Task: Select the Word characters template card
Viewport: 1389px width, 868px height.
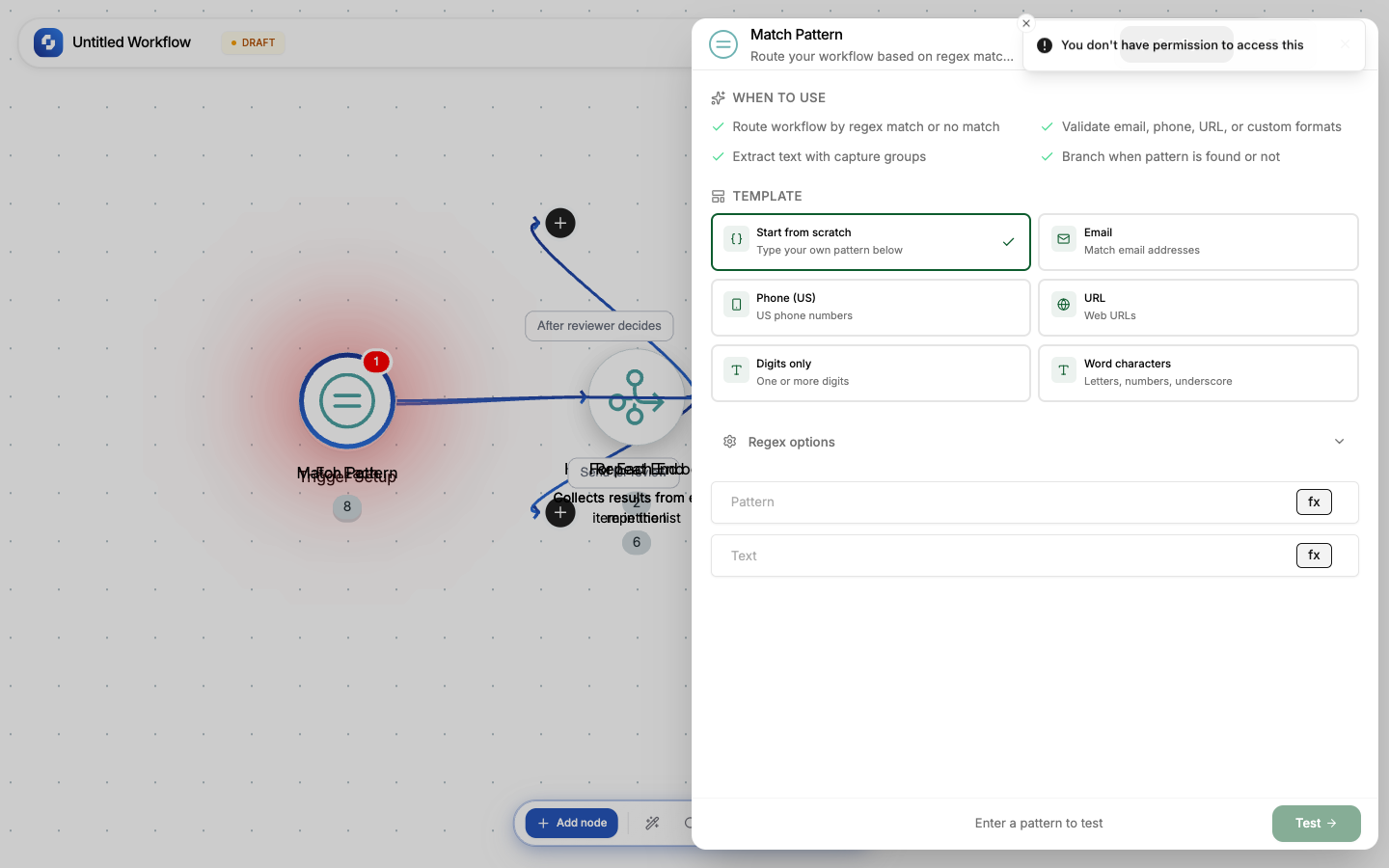Action: [1198, 372]
